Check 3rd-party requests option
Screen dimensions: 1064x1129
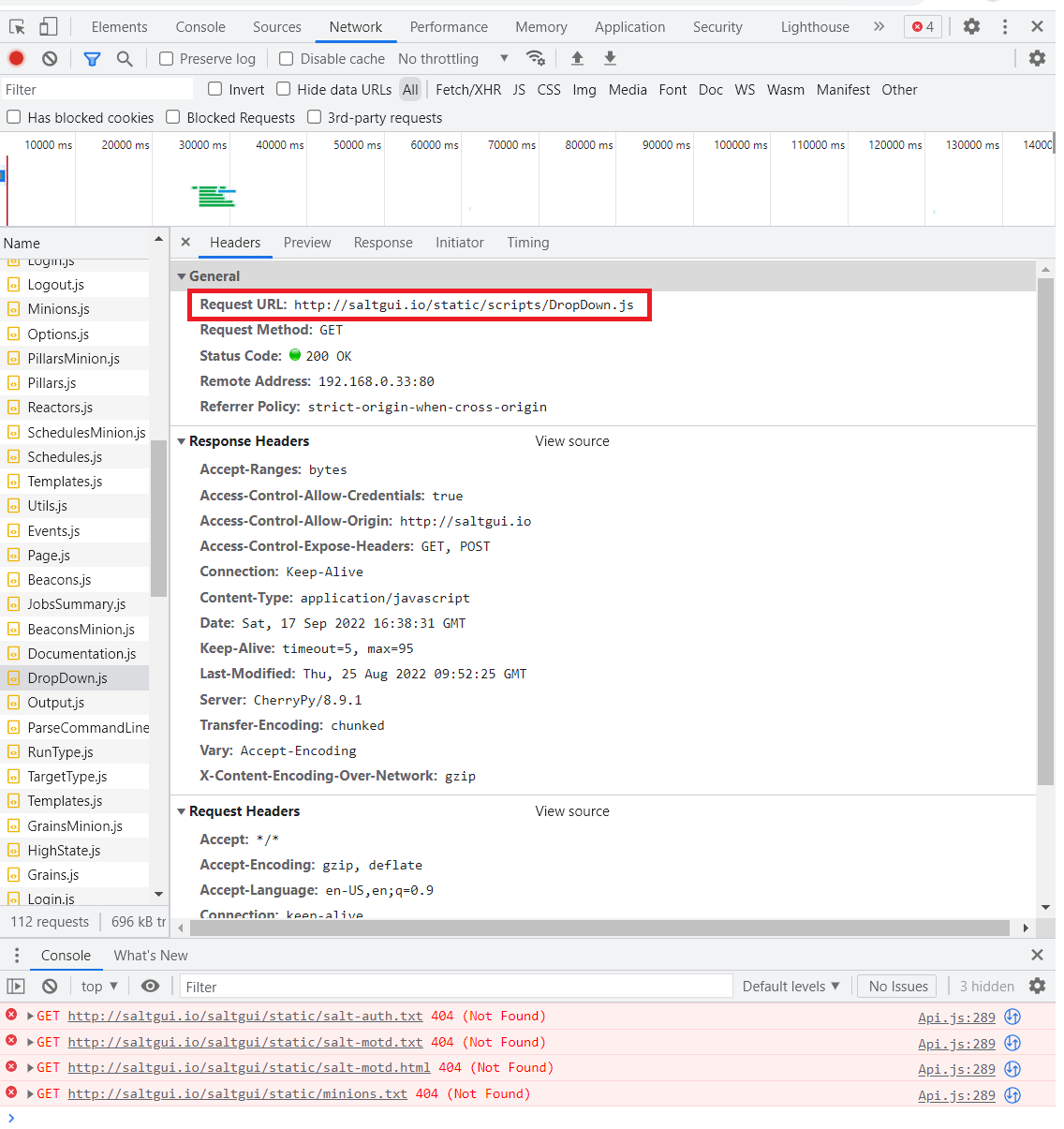(315, 117)
